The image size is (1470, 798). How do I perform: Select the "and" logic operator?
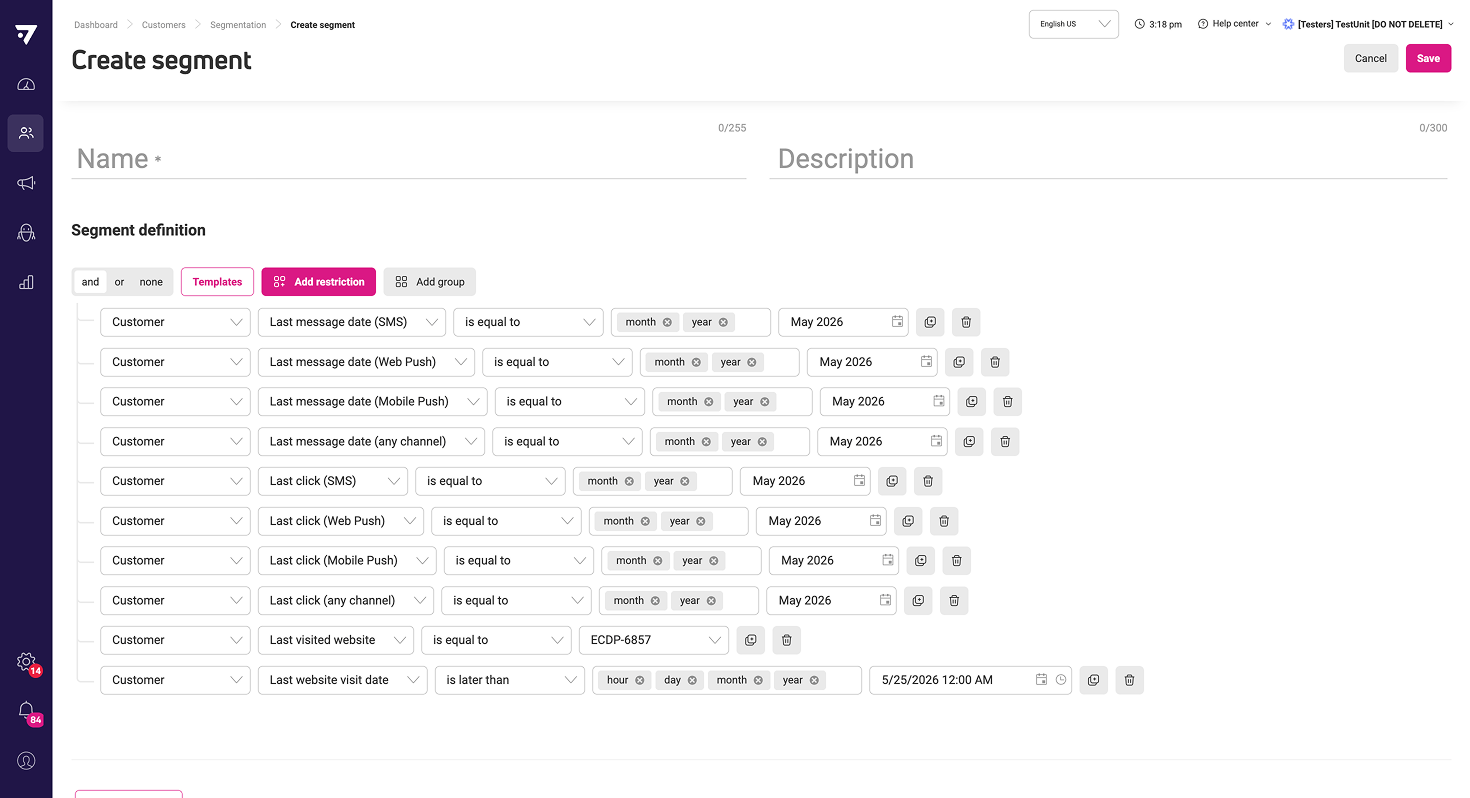pyautogui.click(x=90, y=282)
